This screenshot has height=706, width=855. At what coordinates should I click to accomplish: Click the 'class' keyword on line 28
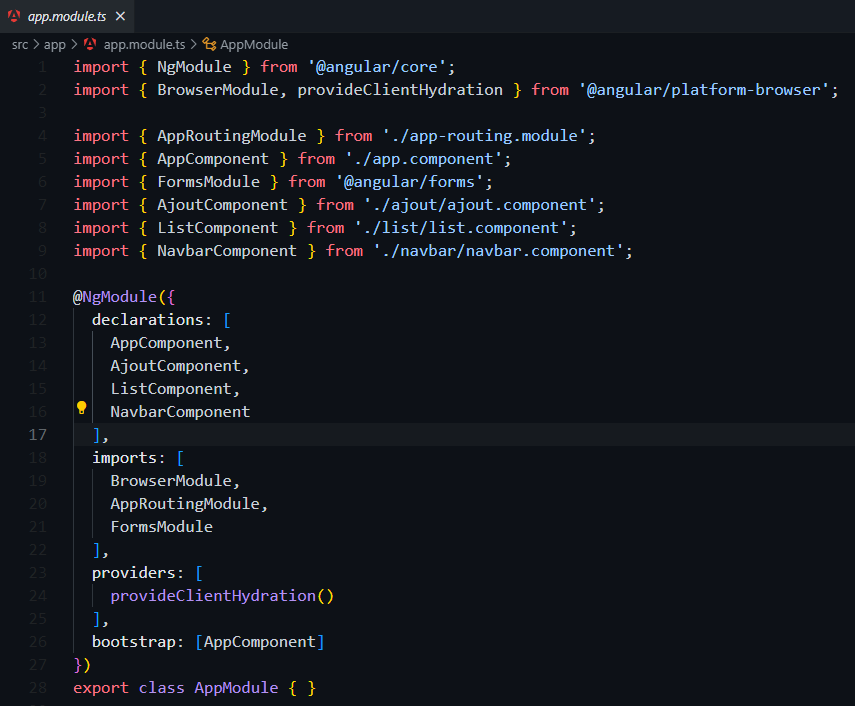click(161, 688)
